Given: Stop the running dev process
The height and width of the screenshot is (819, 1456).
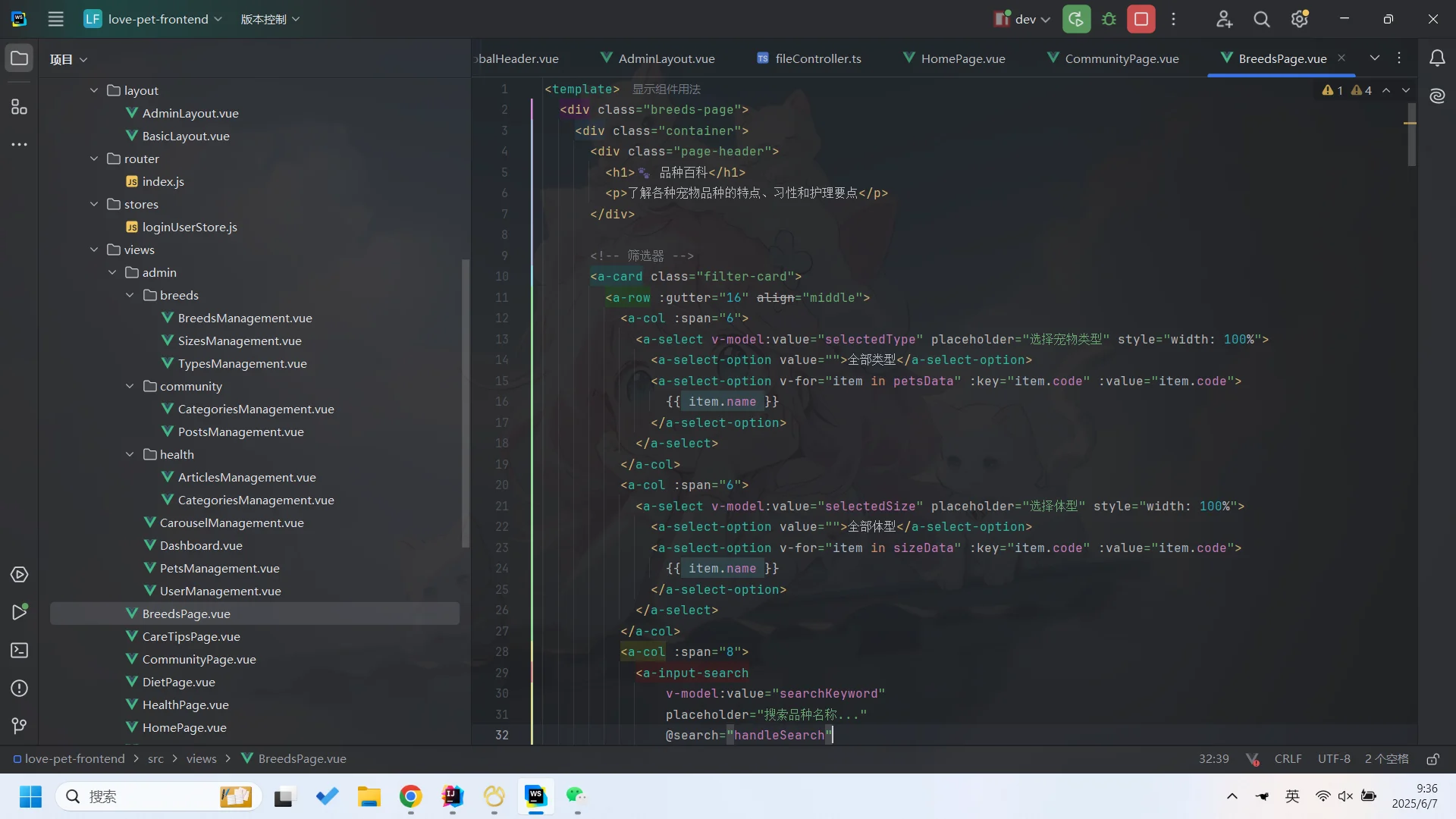Looking at the screenshot, I should tap(1141, 19).
